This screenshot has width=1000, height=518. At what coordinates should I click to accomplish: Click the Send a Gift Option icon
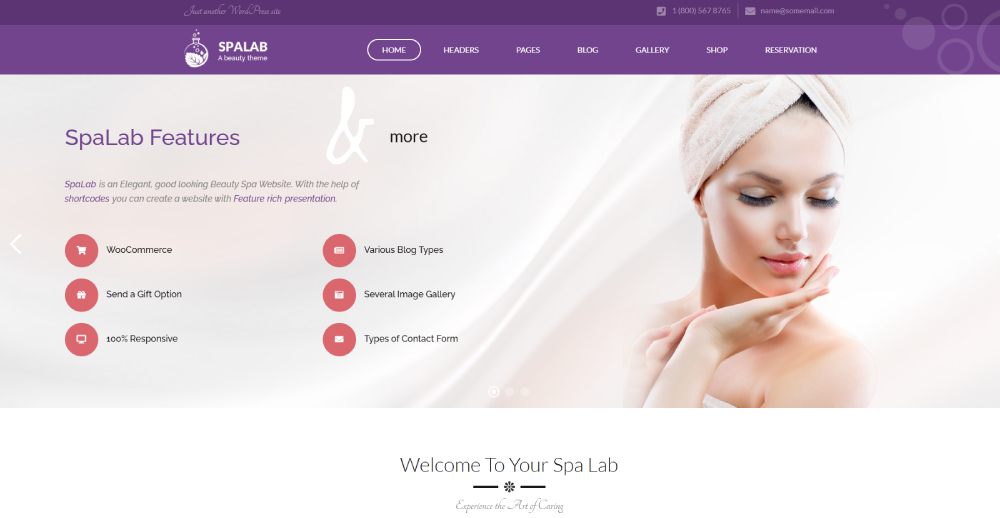(82, 295)
